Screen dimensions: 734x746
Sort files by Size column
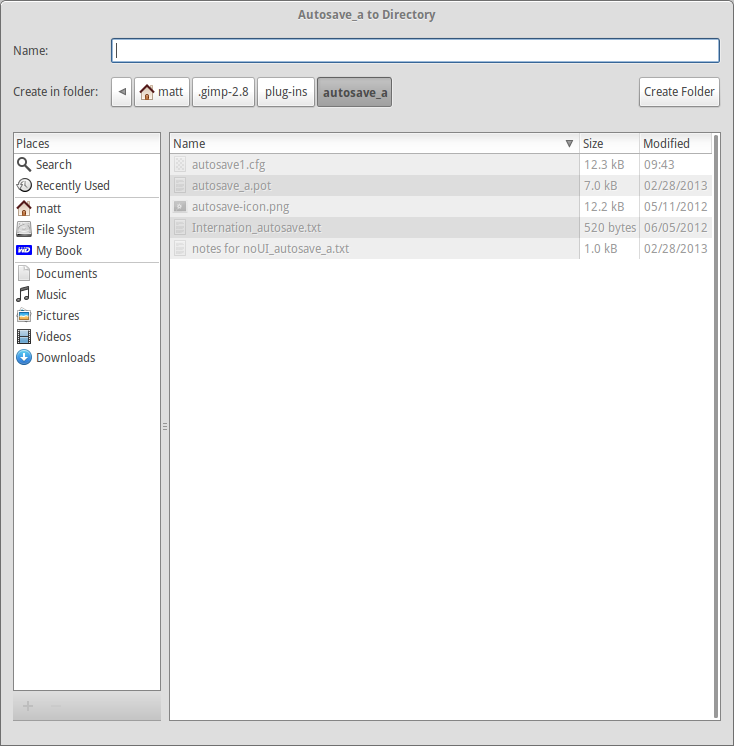(609, 143)
